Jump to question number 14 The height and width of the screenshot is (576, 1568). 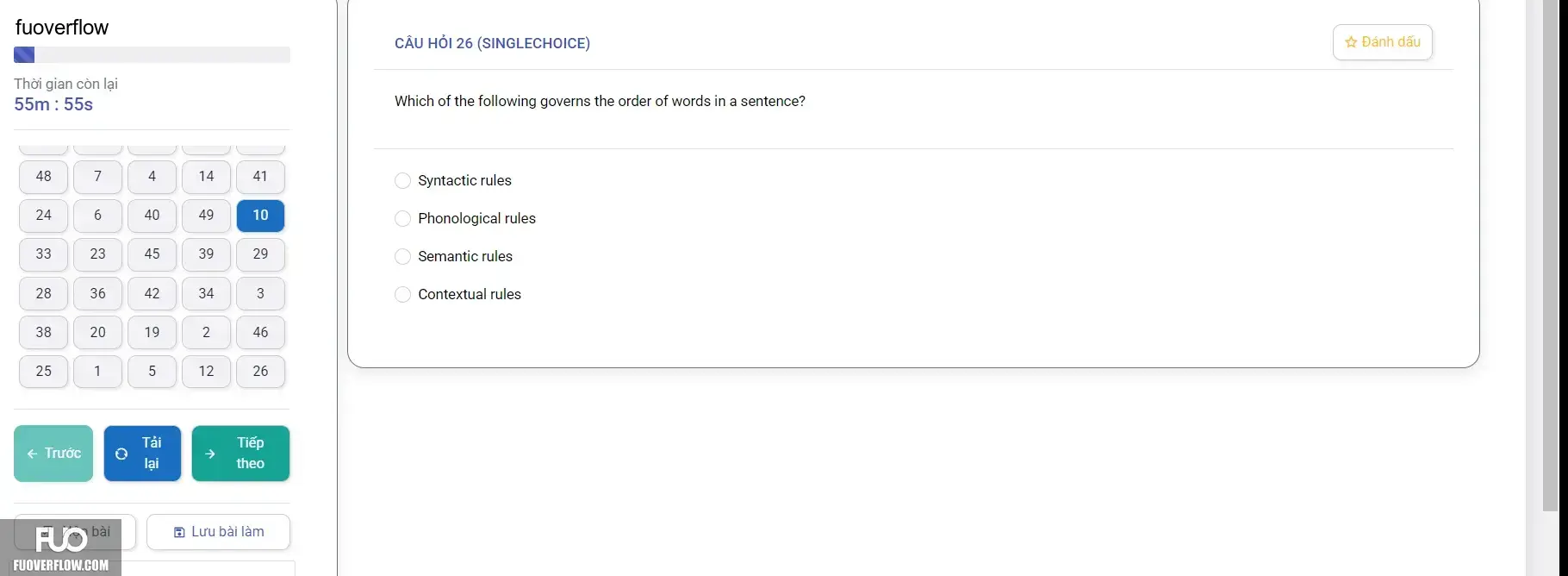pyautogui.click(x=206, y=177)
